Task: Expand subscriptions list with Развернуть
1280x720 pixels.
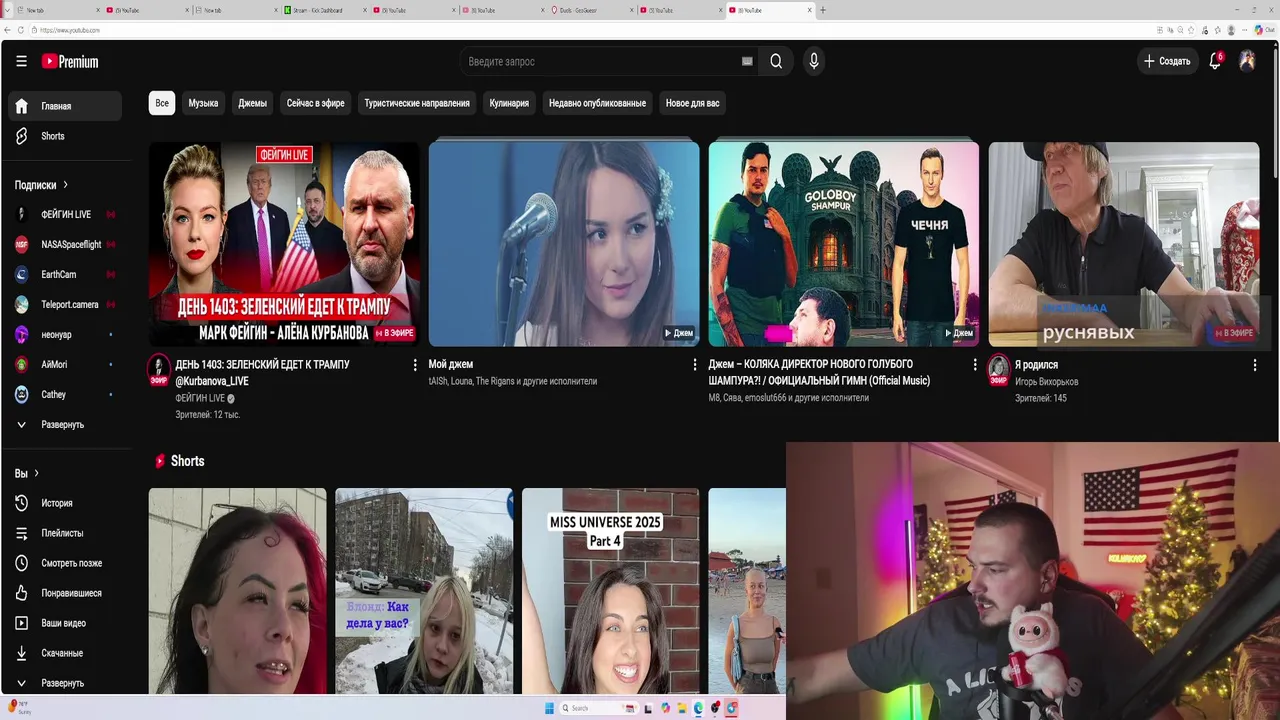Action: [65, 424]
